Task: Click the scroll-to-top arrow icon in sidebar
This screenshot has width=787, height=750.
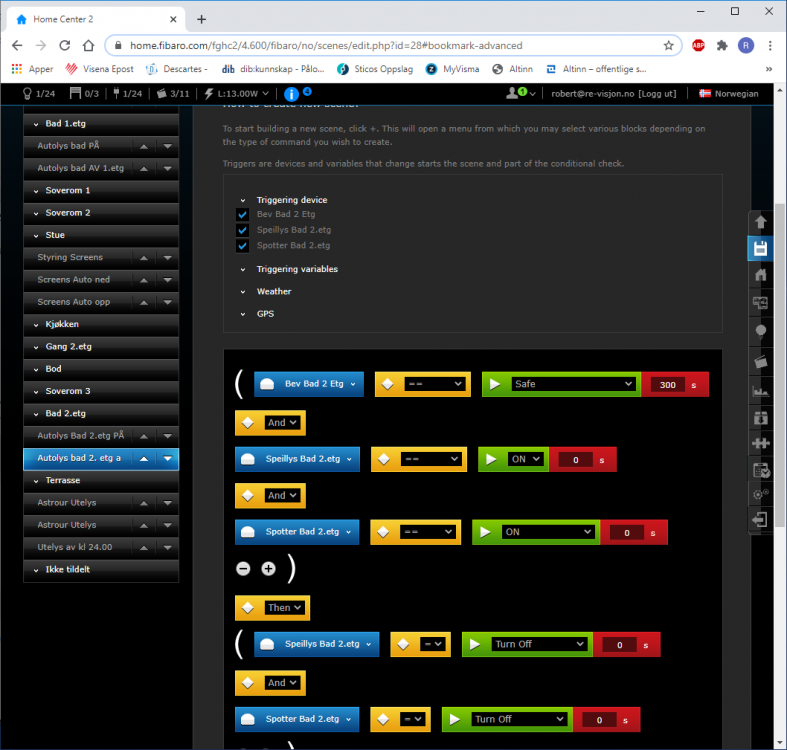Action: (x=760, y=221)
